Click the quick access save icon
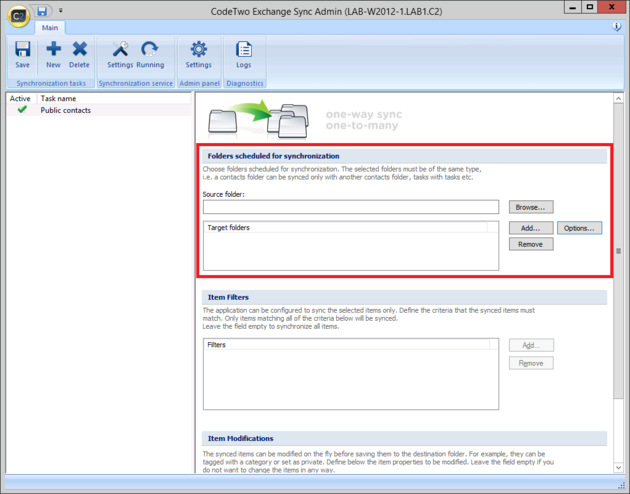The image size is (630, 494). tap(42, 11)
